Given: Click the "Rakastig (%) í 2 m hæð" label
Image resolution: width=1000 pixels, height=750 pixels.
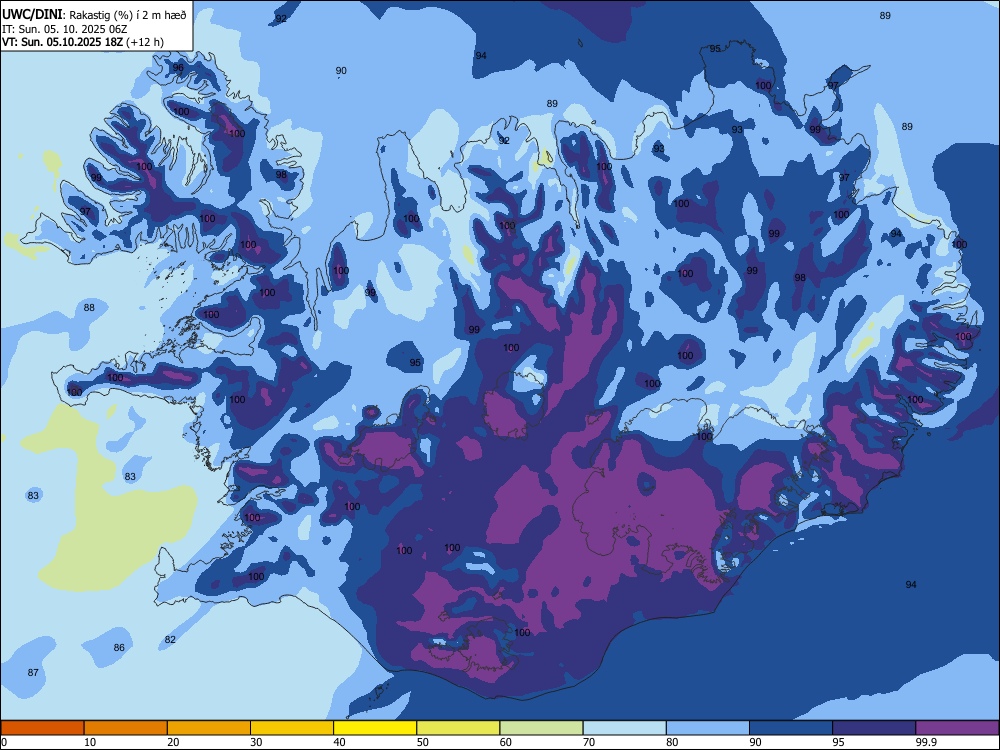Looking at the screenshot, I should 128,15.
